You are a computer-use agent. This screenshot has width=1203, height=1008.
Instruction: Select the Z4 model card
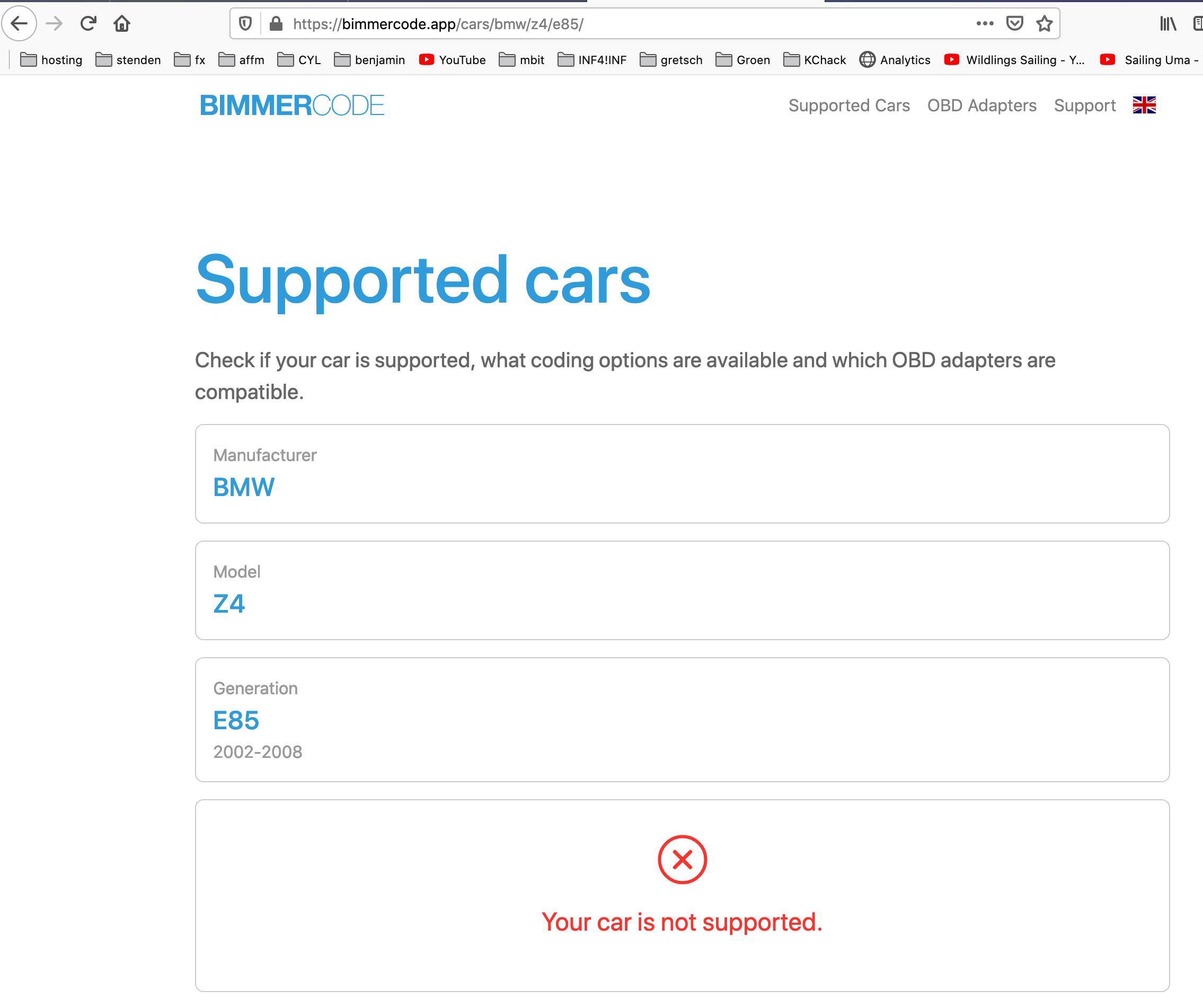click(x=682, y=590)
